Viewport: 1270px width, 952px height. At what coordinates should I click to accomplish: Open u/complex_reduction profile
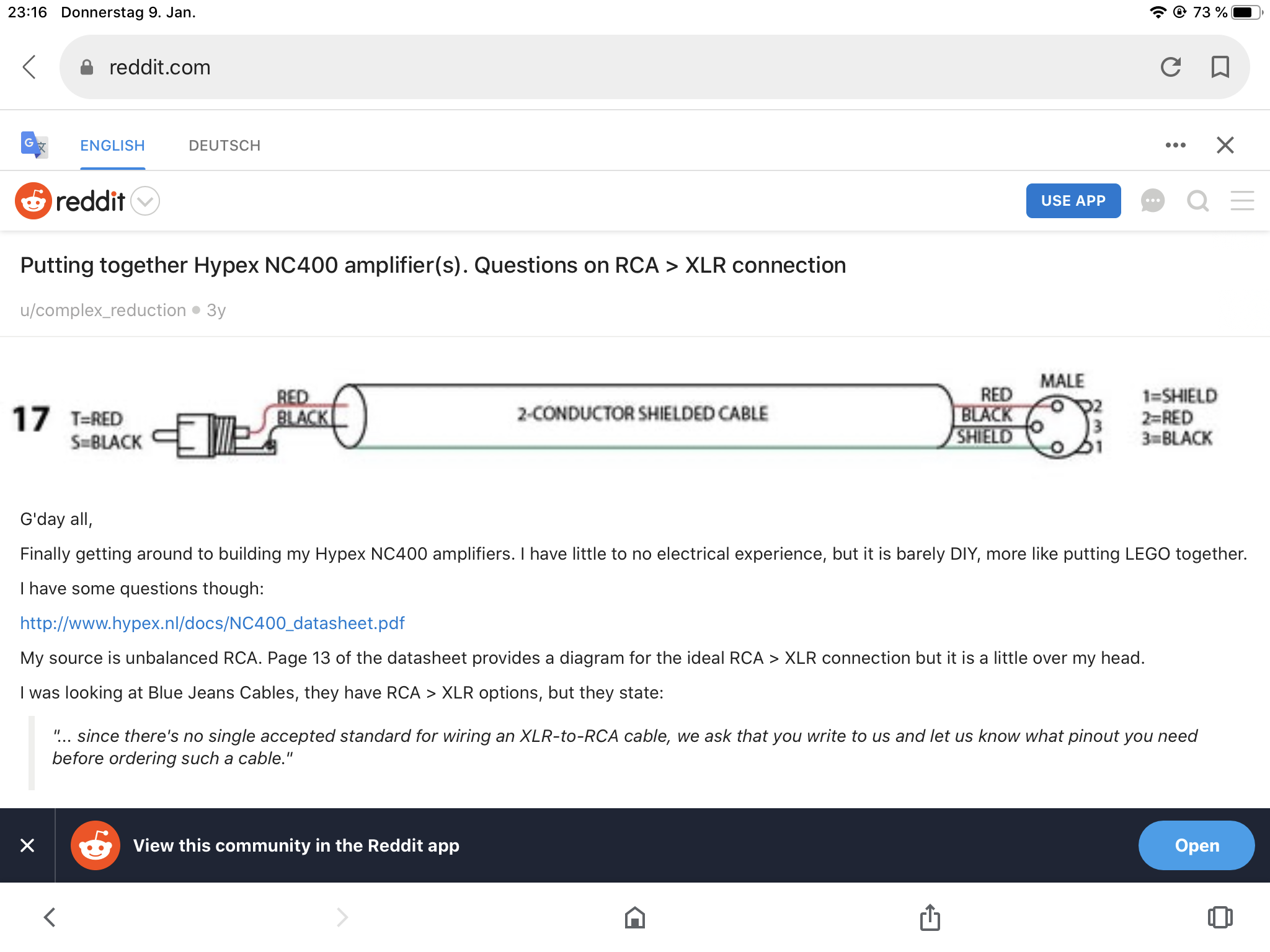click(x=103, y=310)
